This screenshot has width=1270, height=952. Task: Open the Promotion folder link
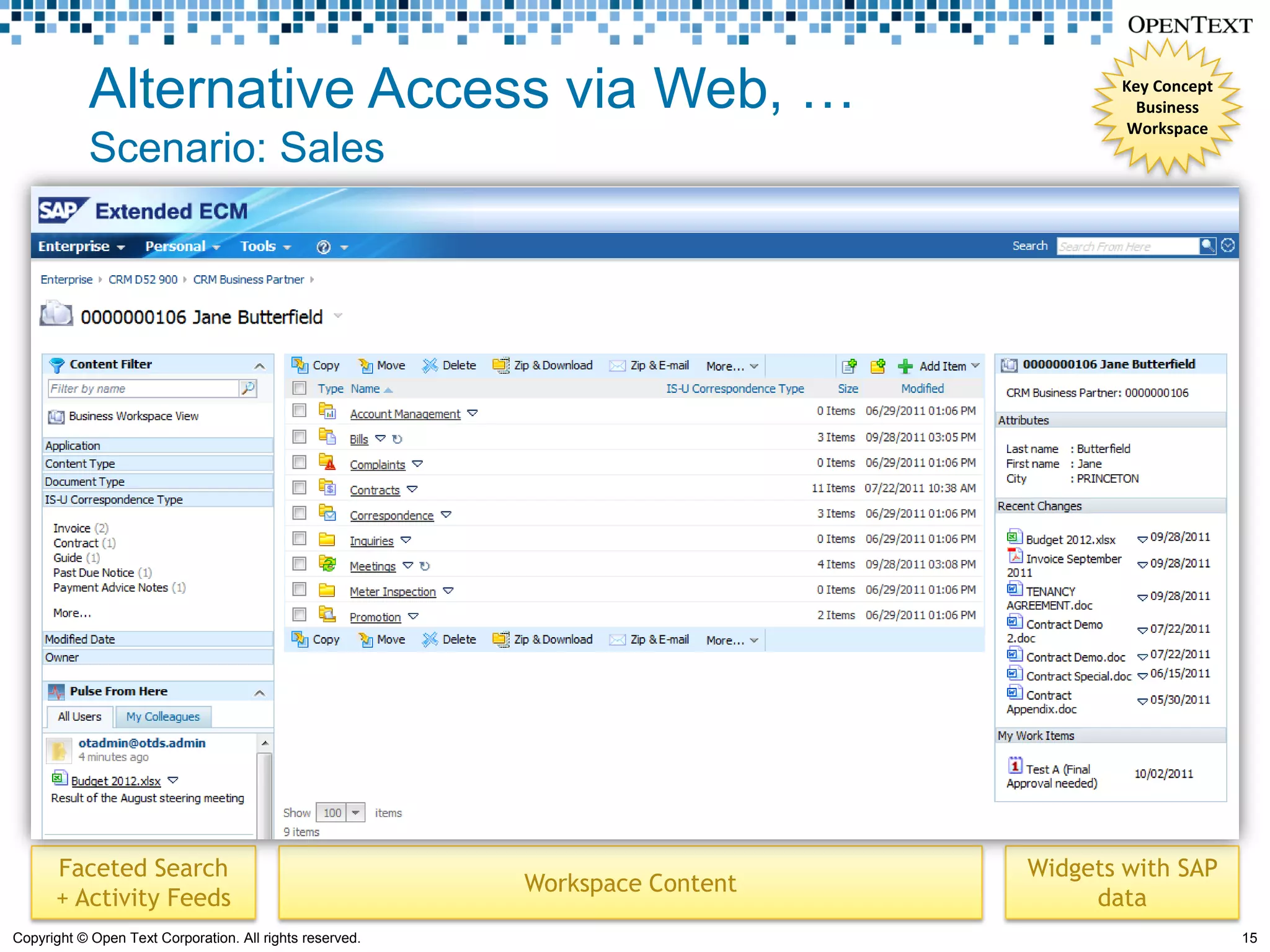(375, 617)
